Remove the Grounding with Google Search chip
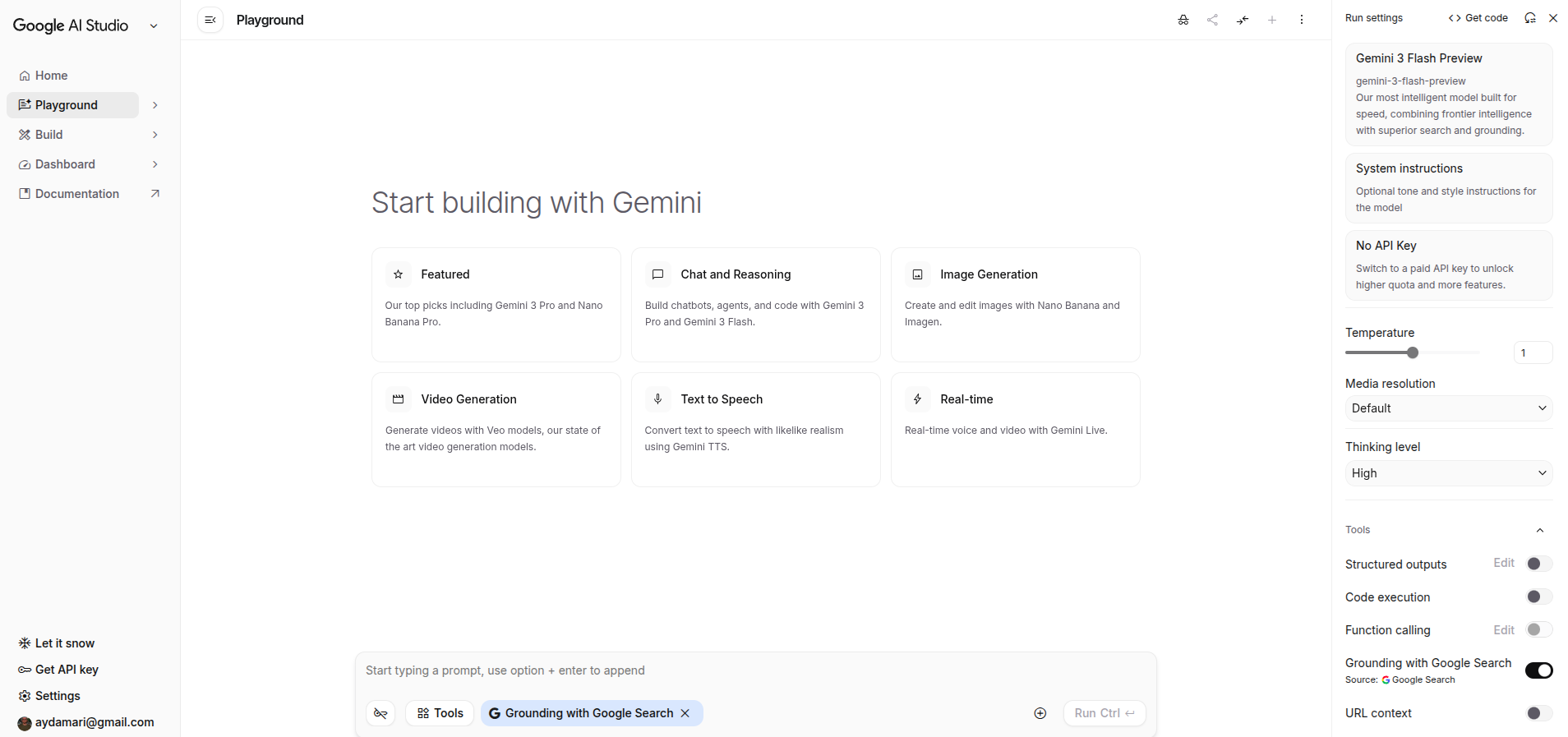Image resolution: width=1568 pixels, height=737 pixels. tap(685, 713)
